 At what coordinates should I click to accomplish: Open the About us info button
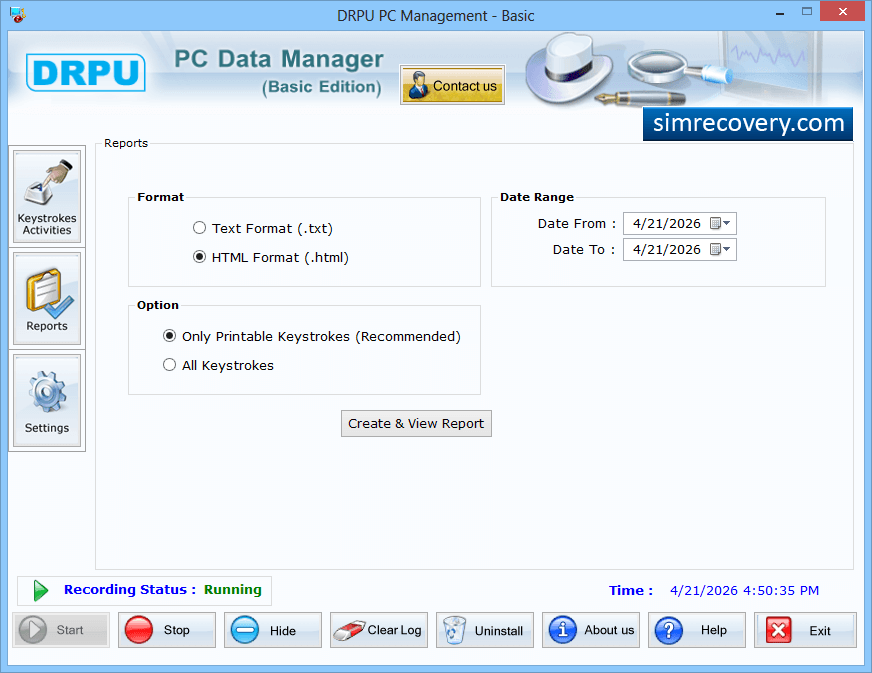pyautogui.click(x=591, y=630)
